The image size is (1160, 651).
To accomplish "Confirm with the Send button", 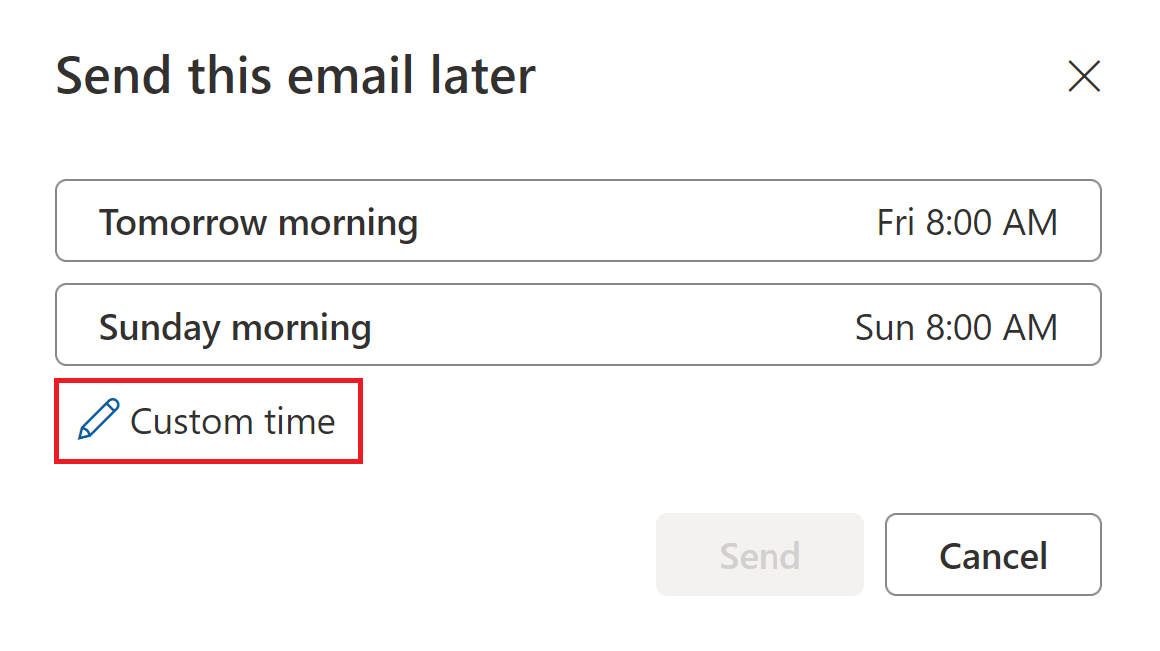I will tap(760, 555).
